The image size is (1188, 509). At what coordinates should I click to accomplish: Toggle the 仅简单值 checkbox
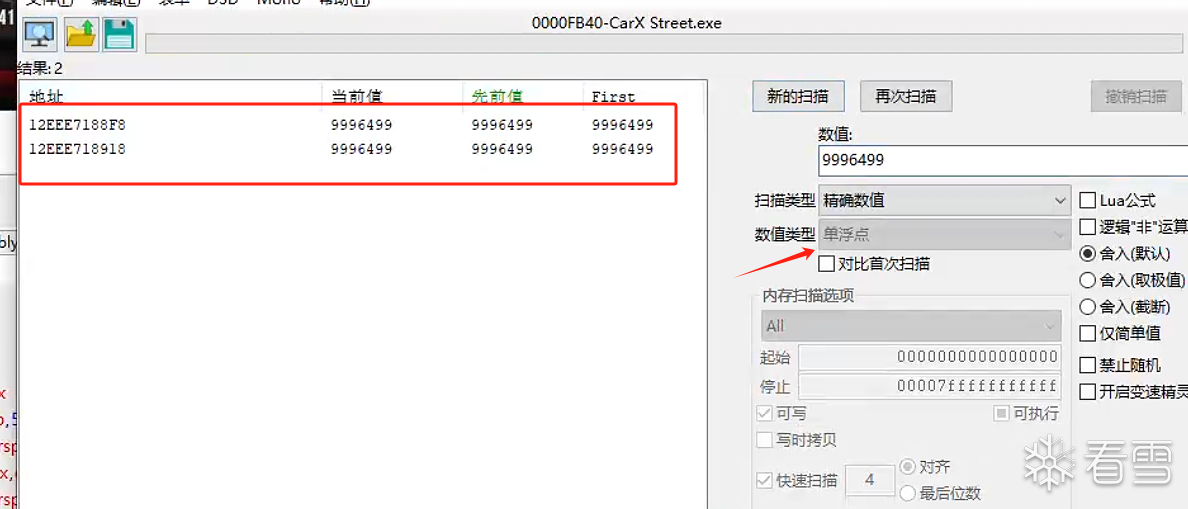[1087, 333]
